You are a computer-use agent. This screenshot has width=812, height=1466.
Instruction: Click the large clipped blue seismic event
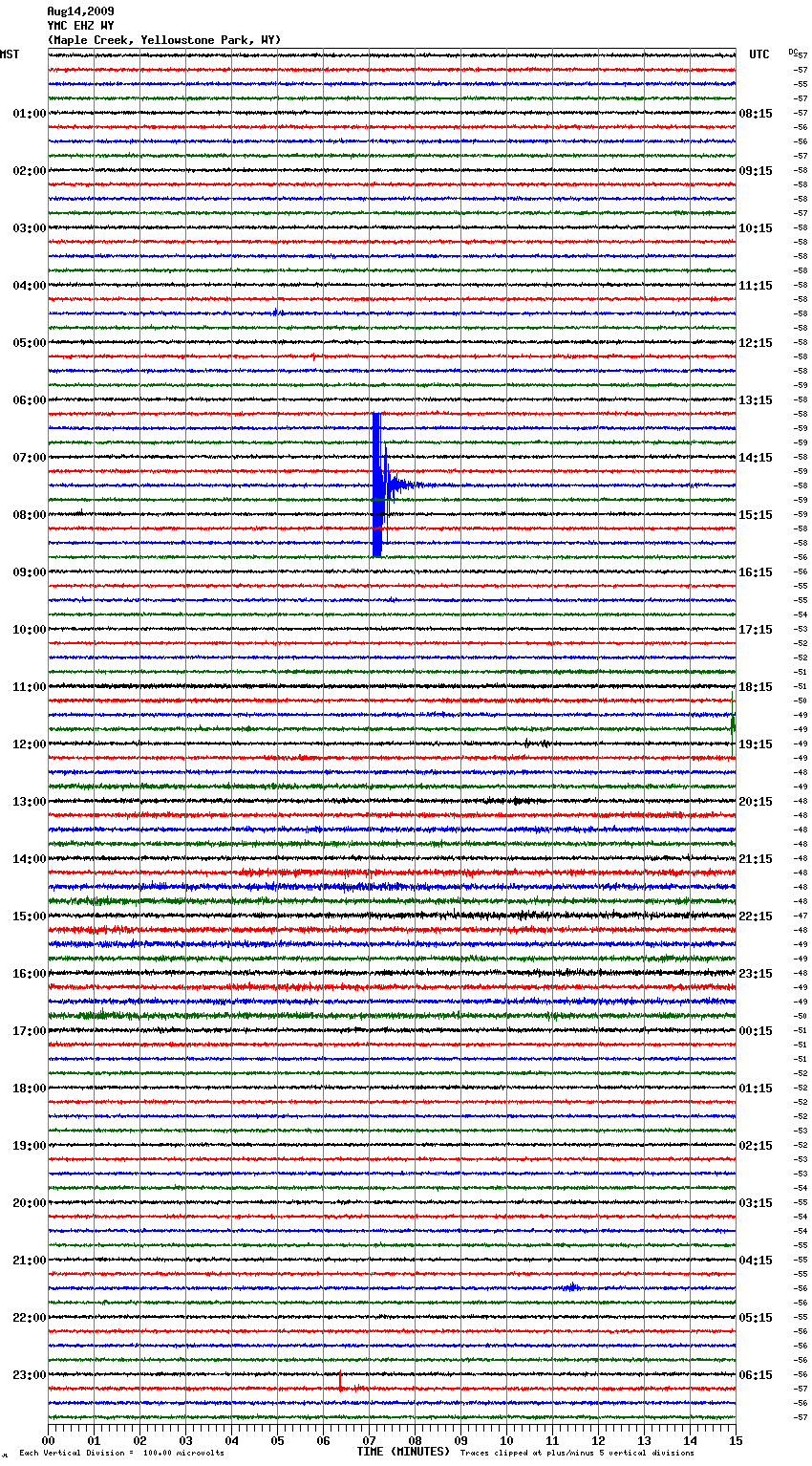point(378,485)
